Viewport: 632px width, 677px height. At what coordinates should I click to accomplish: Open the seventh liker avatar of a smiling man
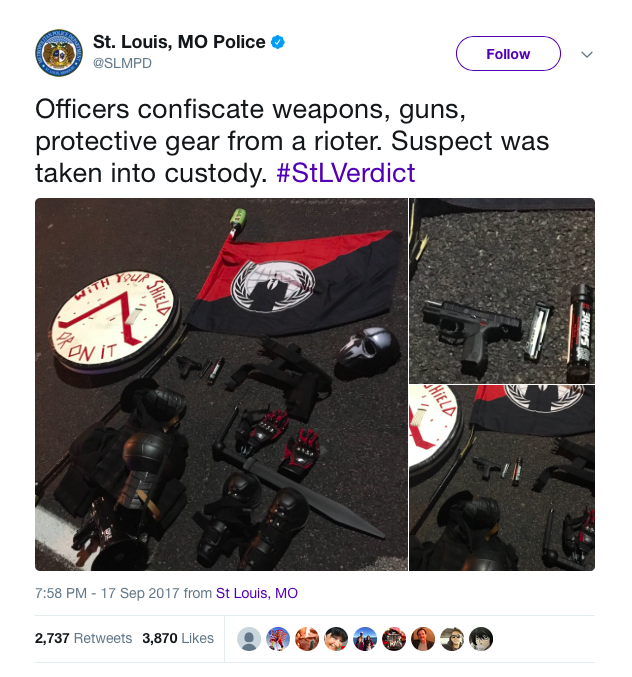coord(423,639)
